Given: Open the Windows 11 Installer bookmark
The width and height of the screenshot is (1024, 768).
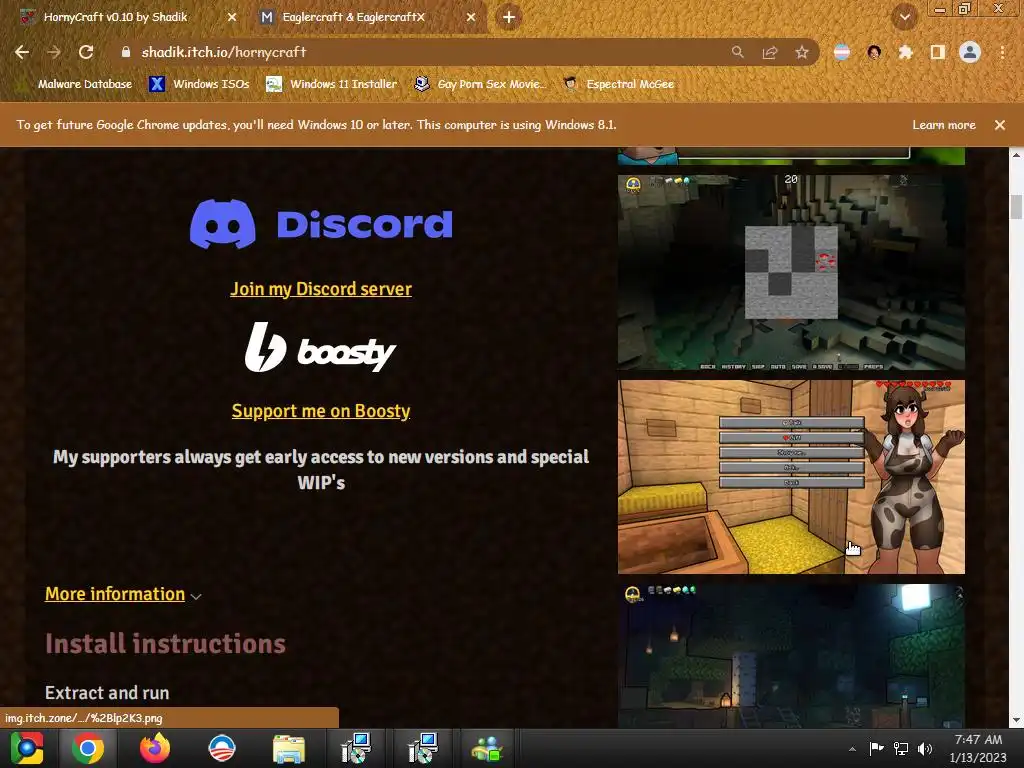Looking at the screenshot, I should [331, 84].
